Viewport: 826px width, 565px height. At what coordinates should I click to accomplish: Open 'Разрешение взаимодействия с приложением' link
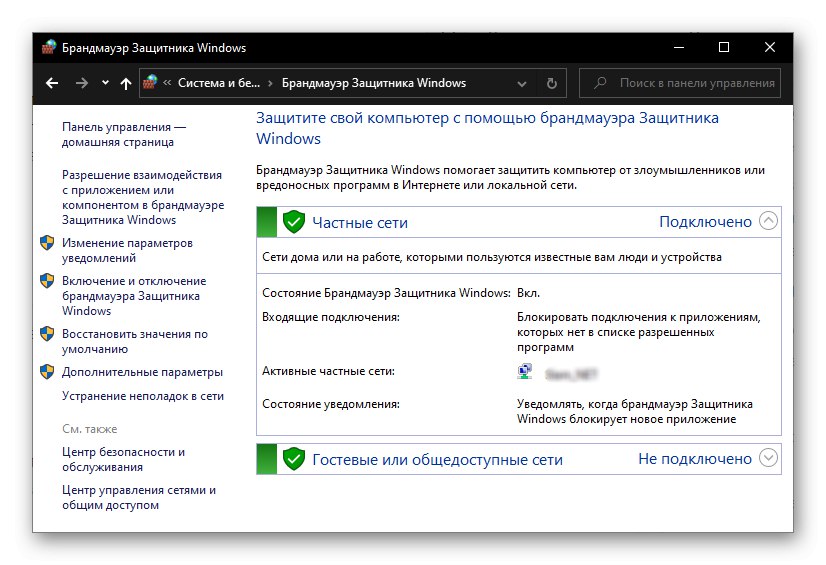143,197
